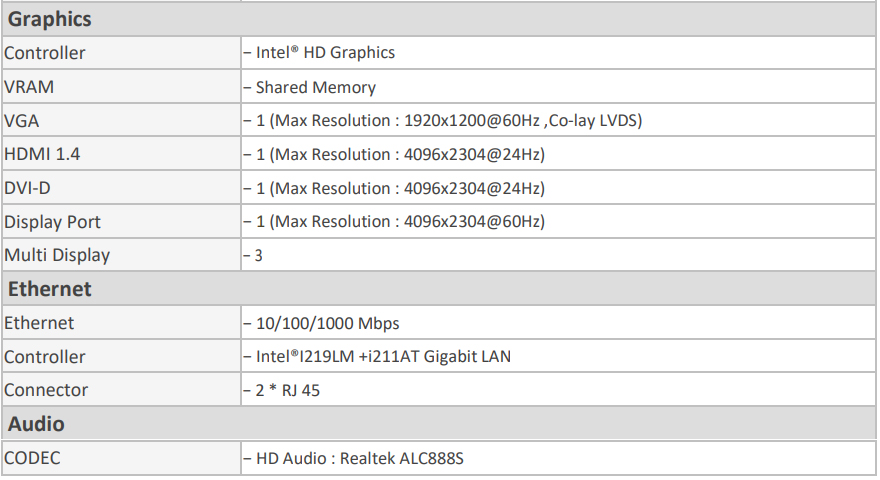Click the VRAM row label
The height and width of the screenshot is (480, 880).
[x=29, y=87]
